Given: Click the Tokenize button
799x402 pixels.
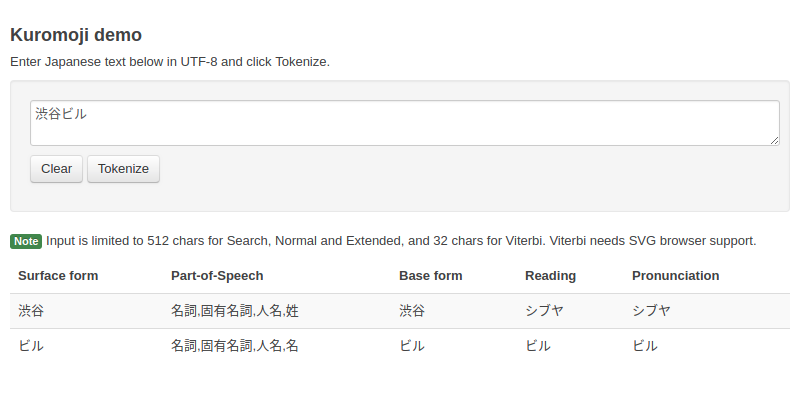Looking at the screenshot, I should 123,169.
